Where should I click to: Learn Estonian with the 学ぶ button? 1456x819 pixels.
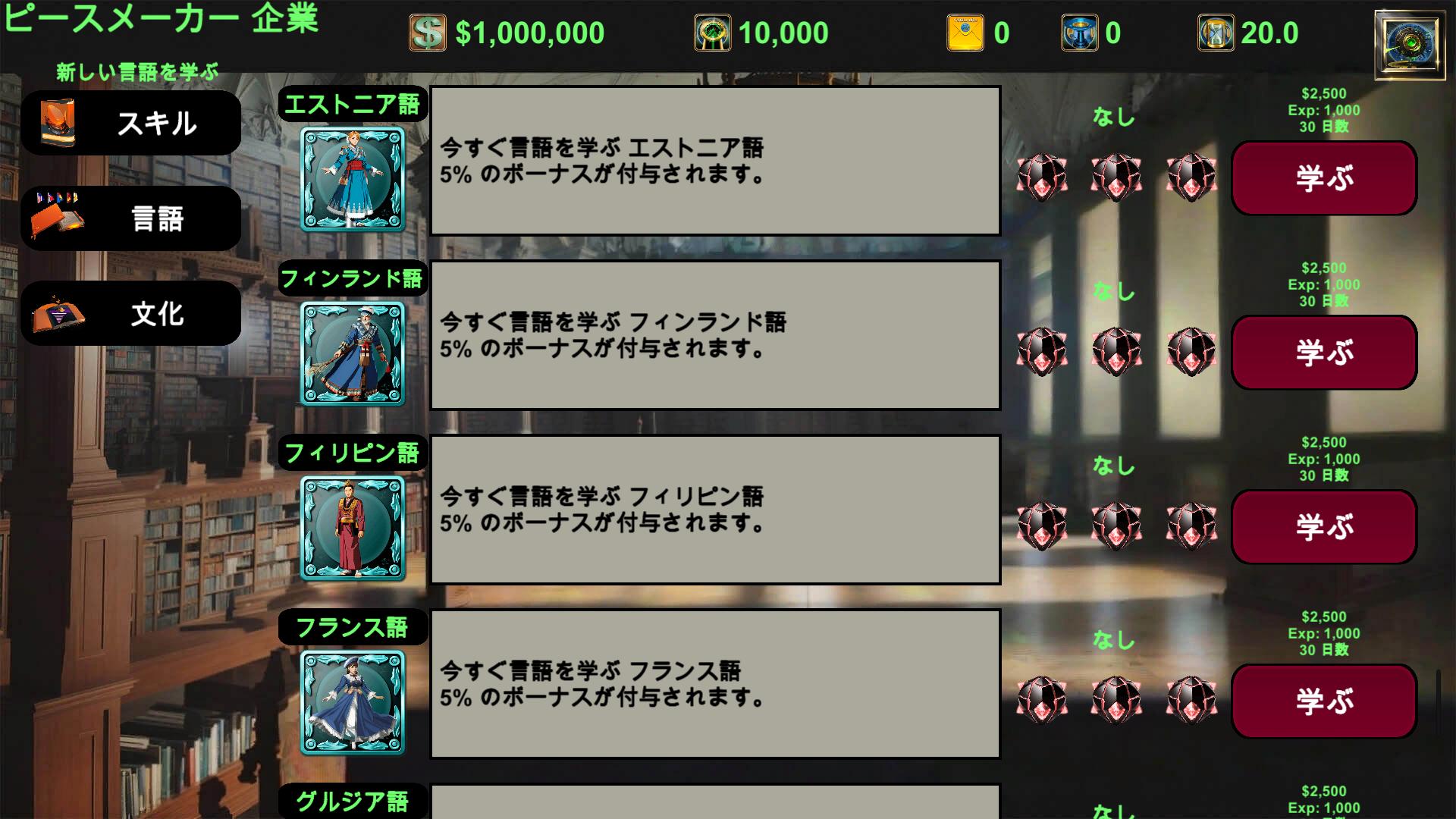click(x=1324, y=178)
